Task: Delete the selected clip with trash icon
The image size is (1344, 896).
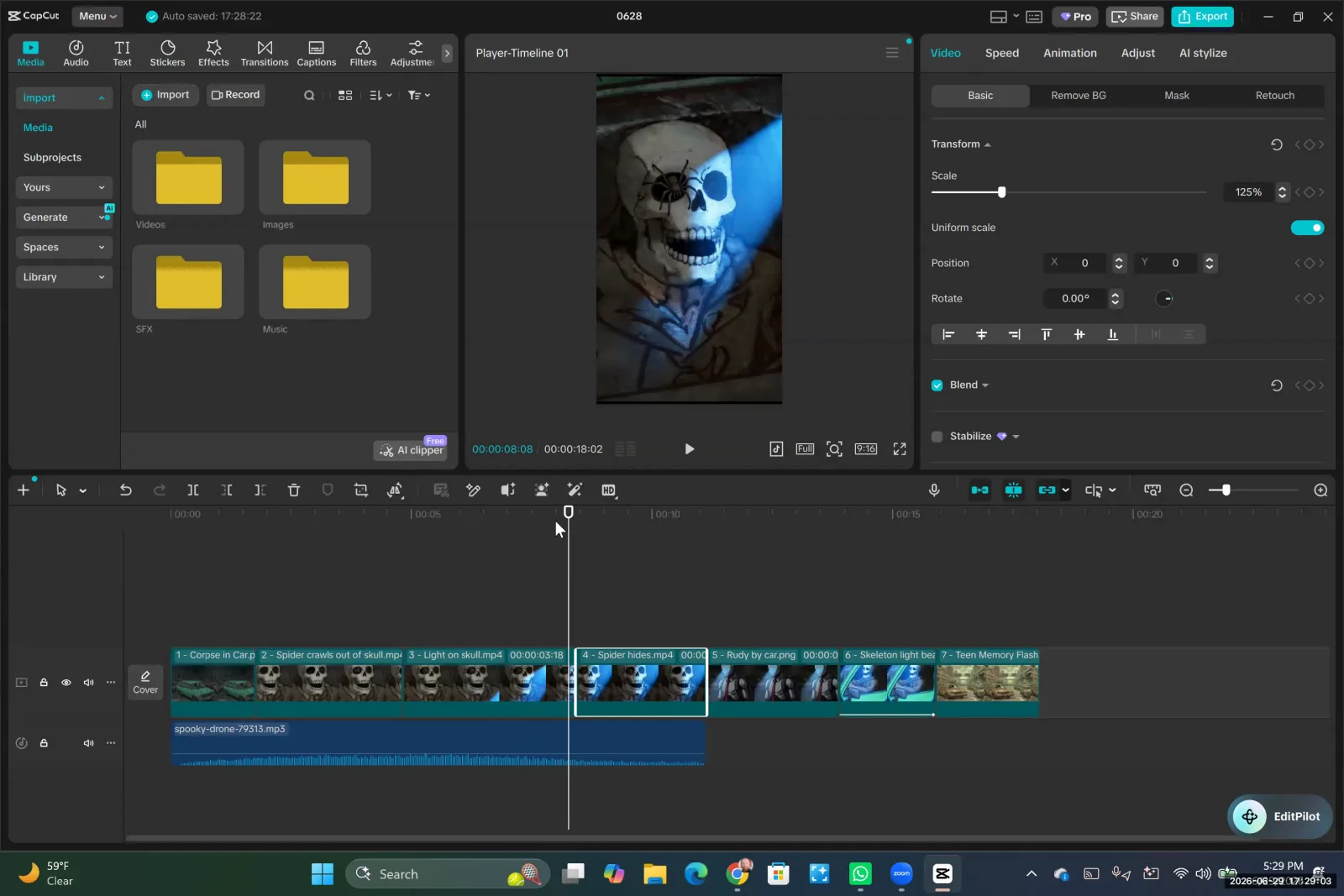Action: pos(293,490)
